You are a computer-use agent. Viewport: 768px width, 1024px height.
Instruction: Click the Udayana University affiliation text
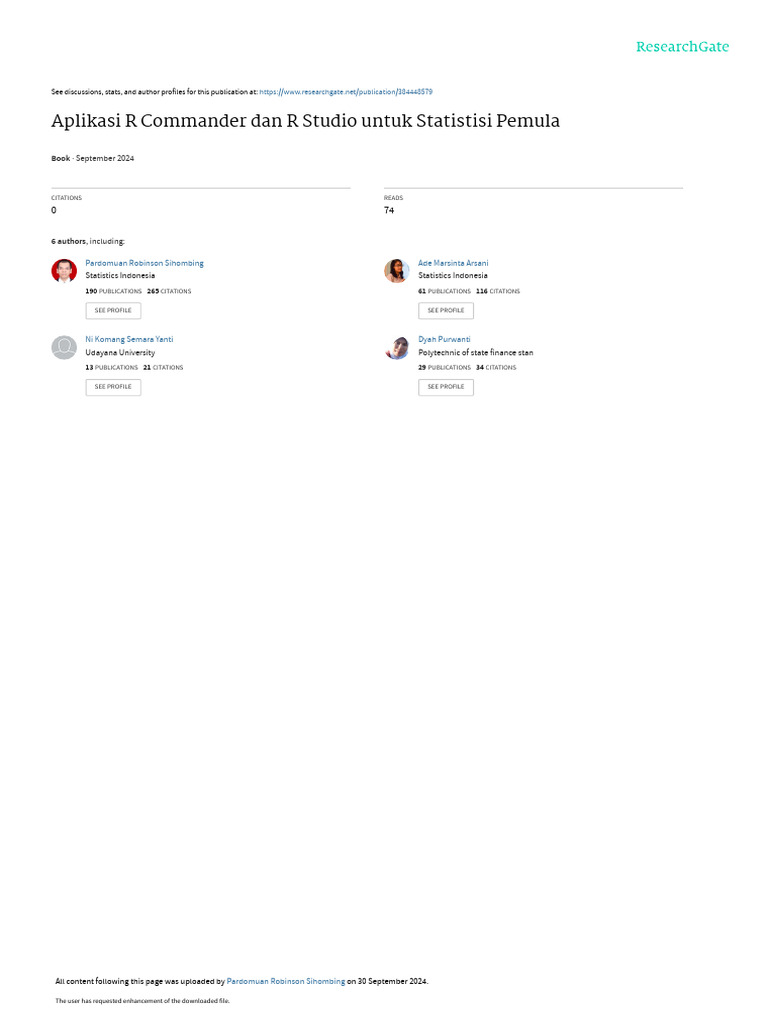[x=120, y=353]
